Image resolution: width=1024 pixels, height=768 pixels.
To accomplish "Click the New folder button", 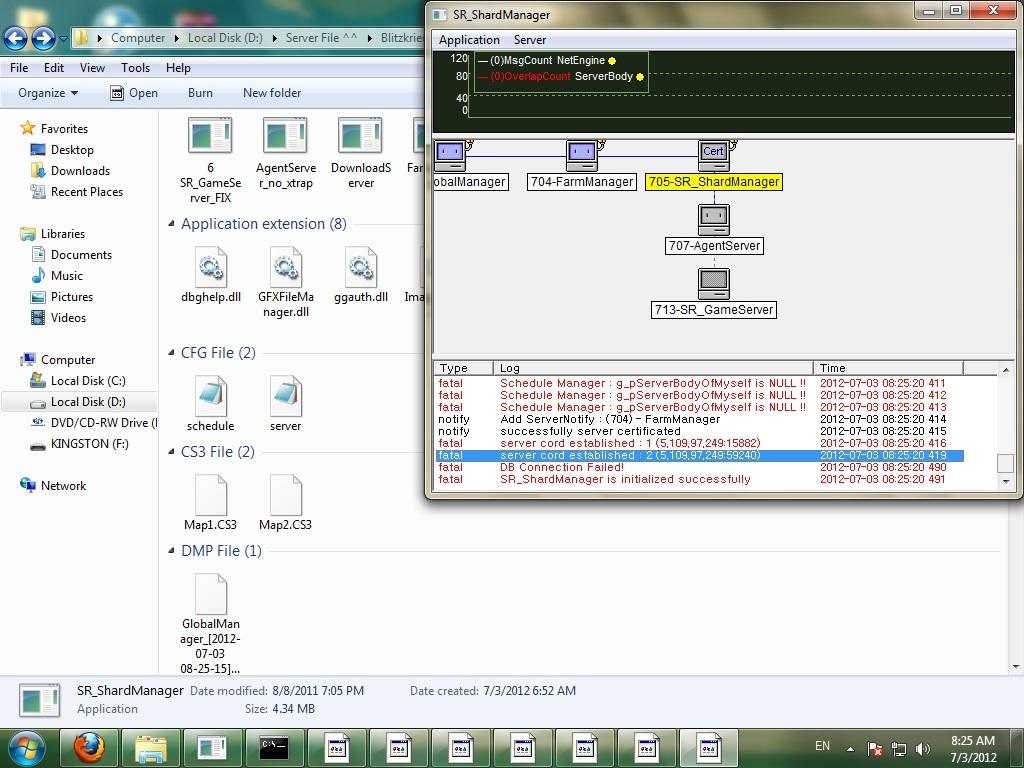I will (272, 93).
